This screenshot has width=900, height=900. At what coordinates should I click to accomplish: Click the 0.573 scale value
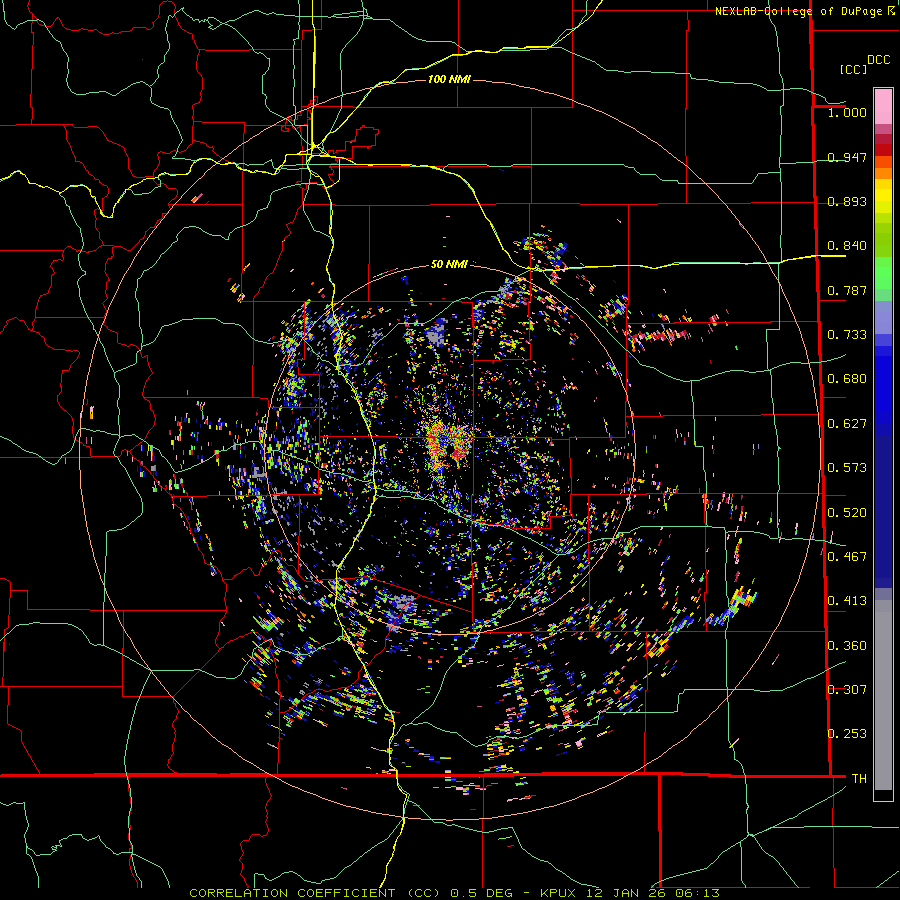tap(847, 468)
